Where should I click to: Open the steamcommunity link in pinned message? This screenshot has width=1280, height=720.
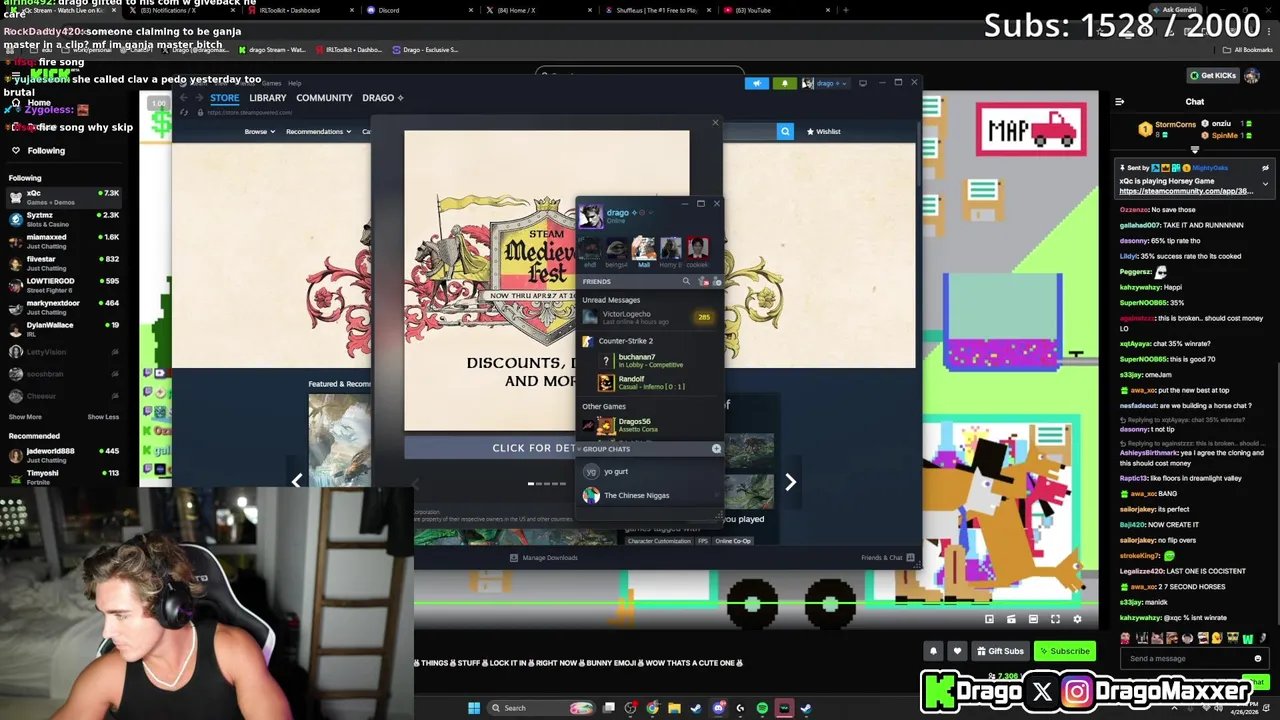(x=1185, y=191)
